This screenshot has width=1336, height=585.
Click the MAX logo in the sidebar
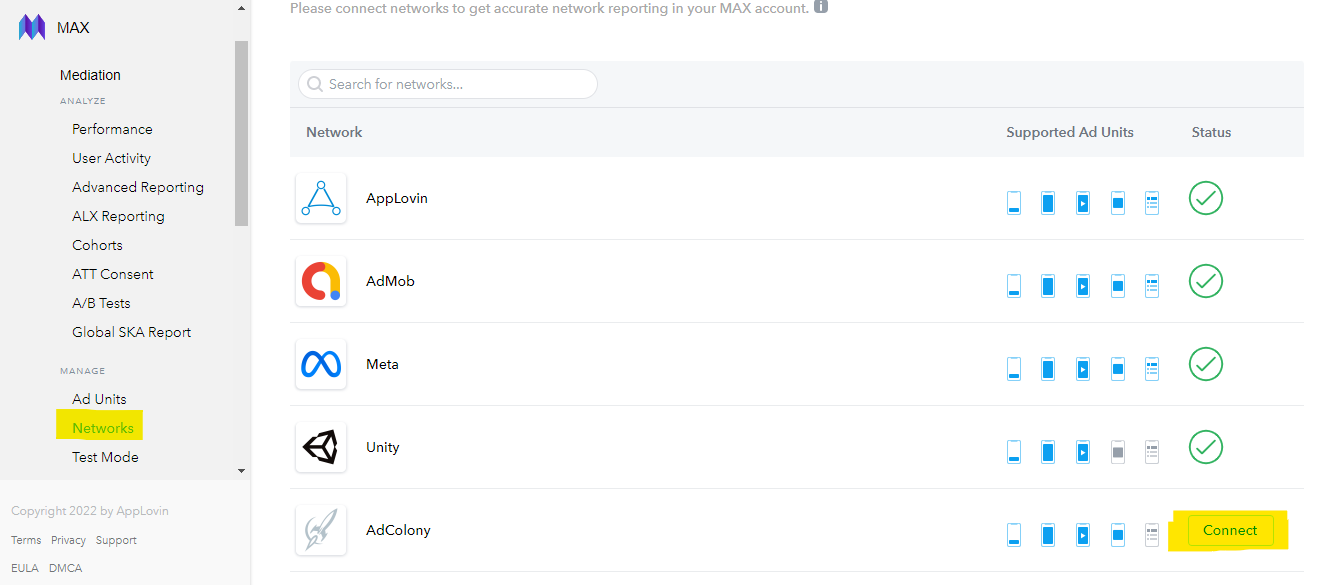point(32,27)
